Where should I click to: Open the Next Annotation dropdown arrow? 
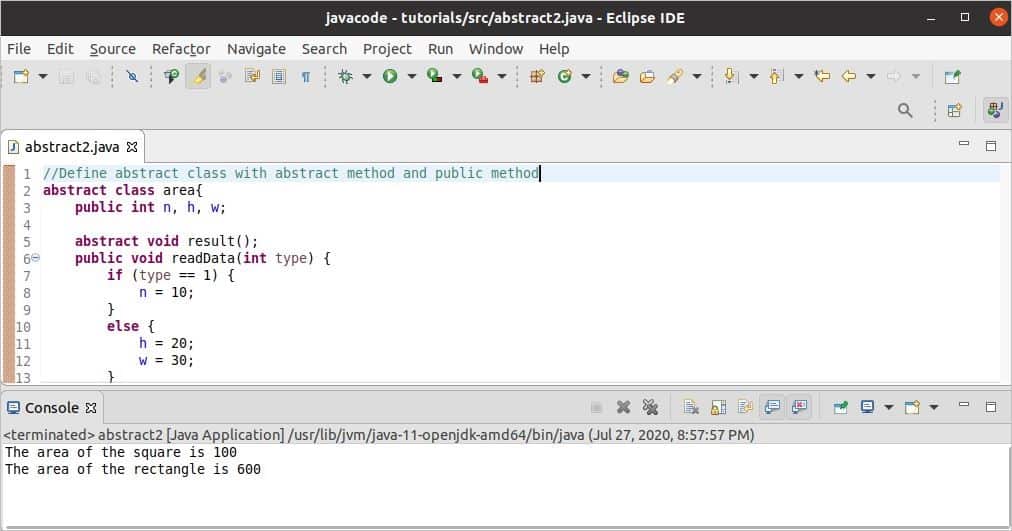coord(754,77)
